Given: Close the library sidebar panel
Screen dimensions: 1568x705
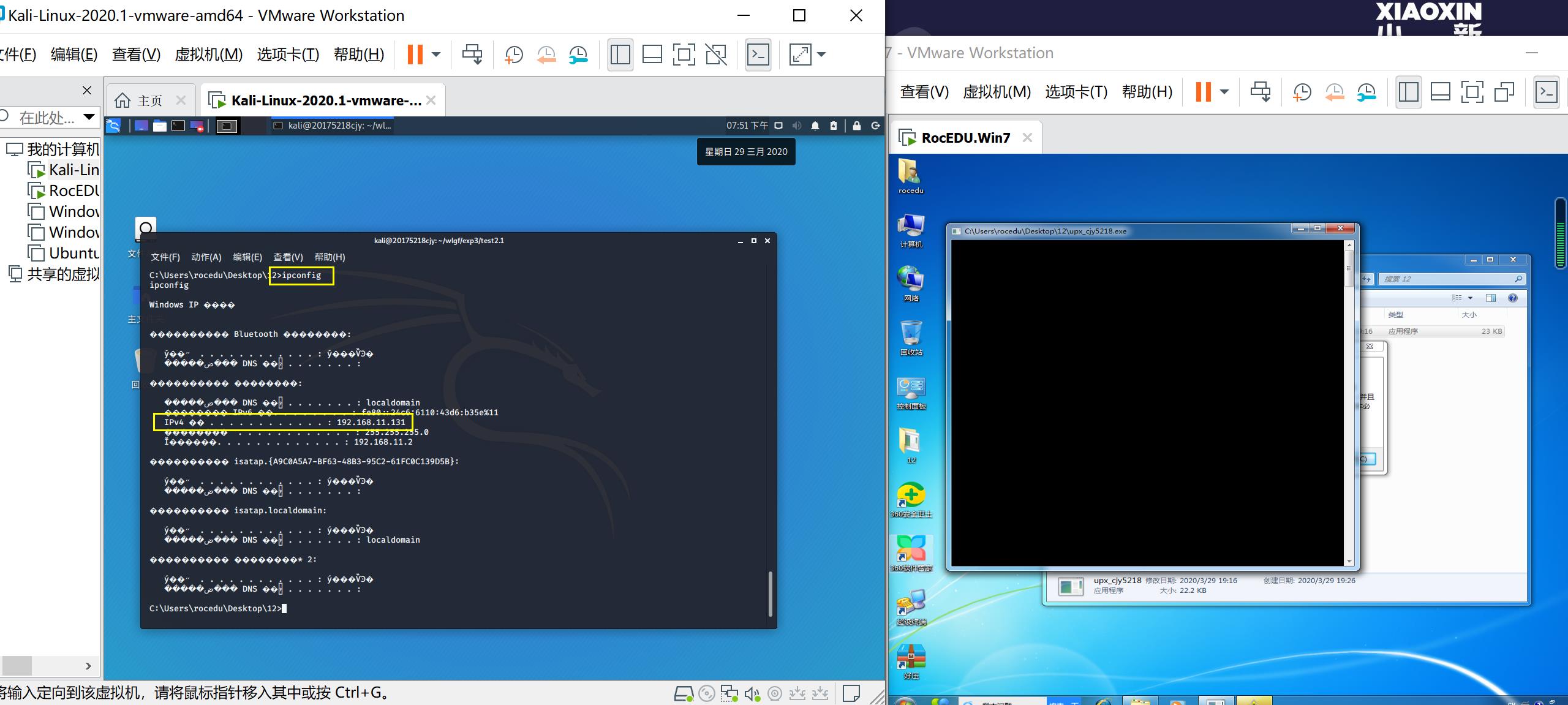Looking at the screenshot, I should coord(87,91).
